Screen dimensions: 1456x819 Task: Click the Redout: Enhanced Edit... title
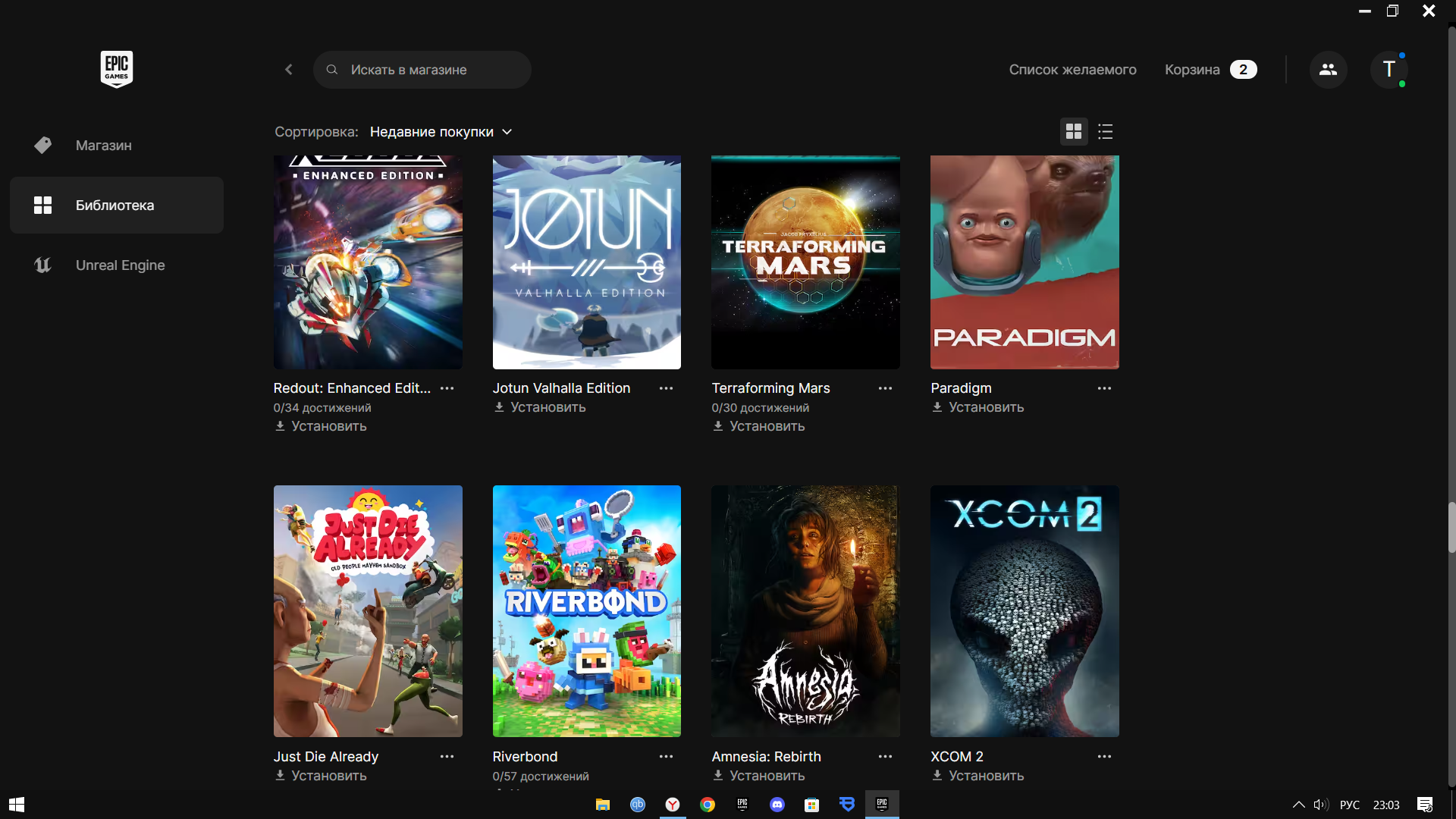(x=352, y=388)
